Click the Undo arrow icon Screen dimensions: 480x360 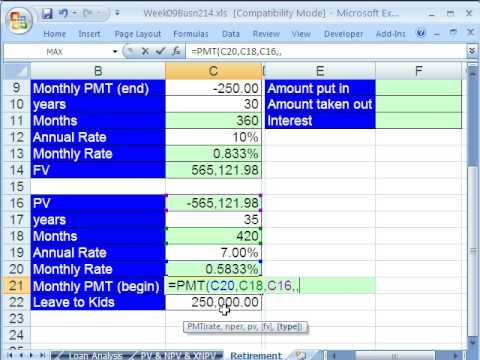(63, 13)
